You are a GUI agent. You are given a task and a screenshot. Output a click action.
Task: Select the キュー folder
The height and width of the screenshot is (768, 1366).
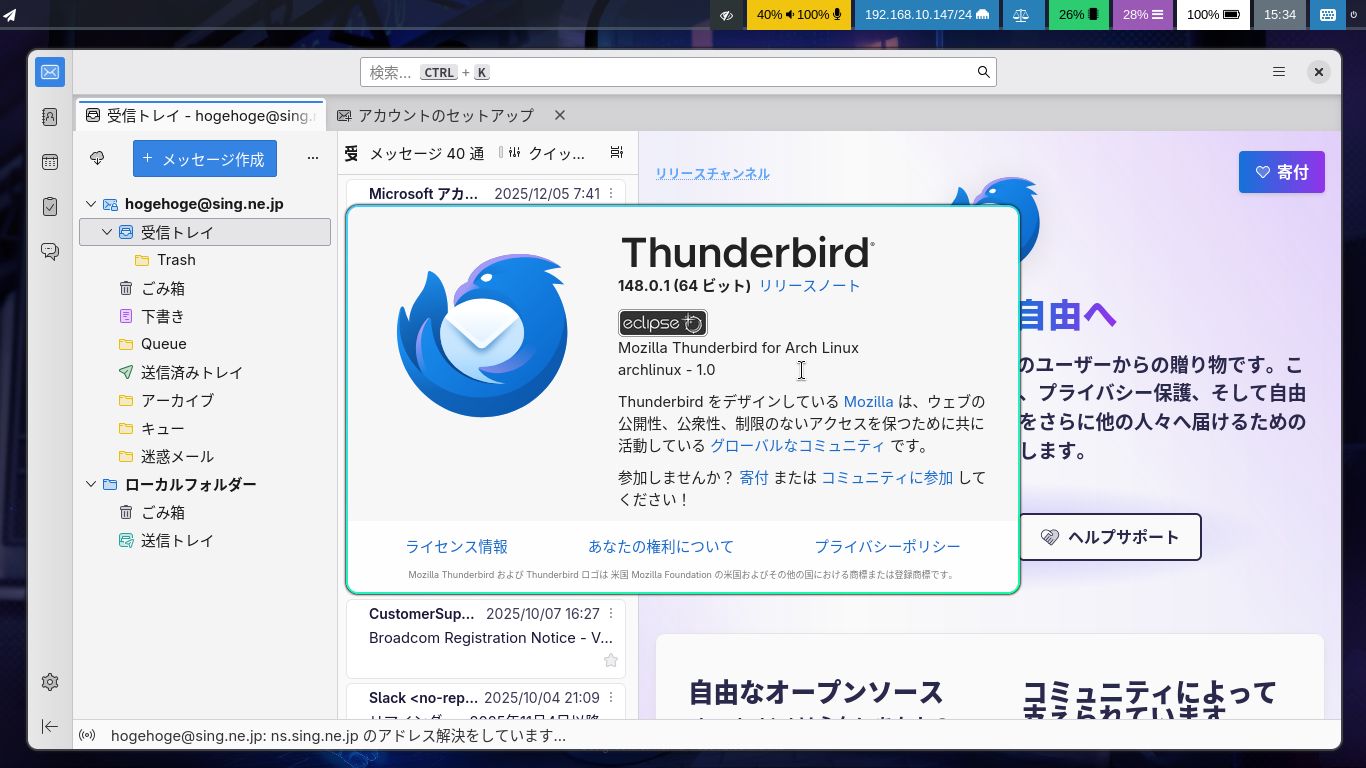205,428
